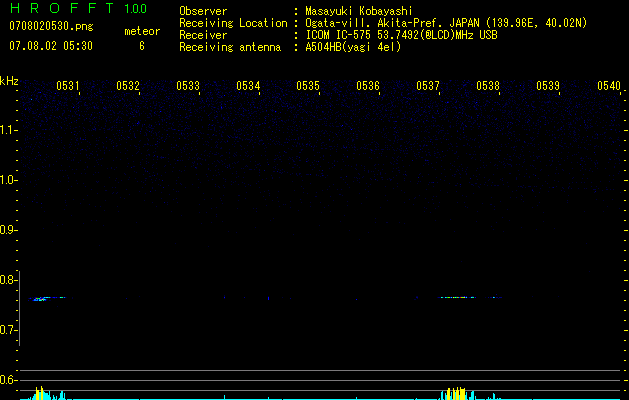Viewport: 629px width, 400px height.
Task: Click the 0540 time marker
Action: [x=609, y=86]
